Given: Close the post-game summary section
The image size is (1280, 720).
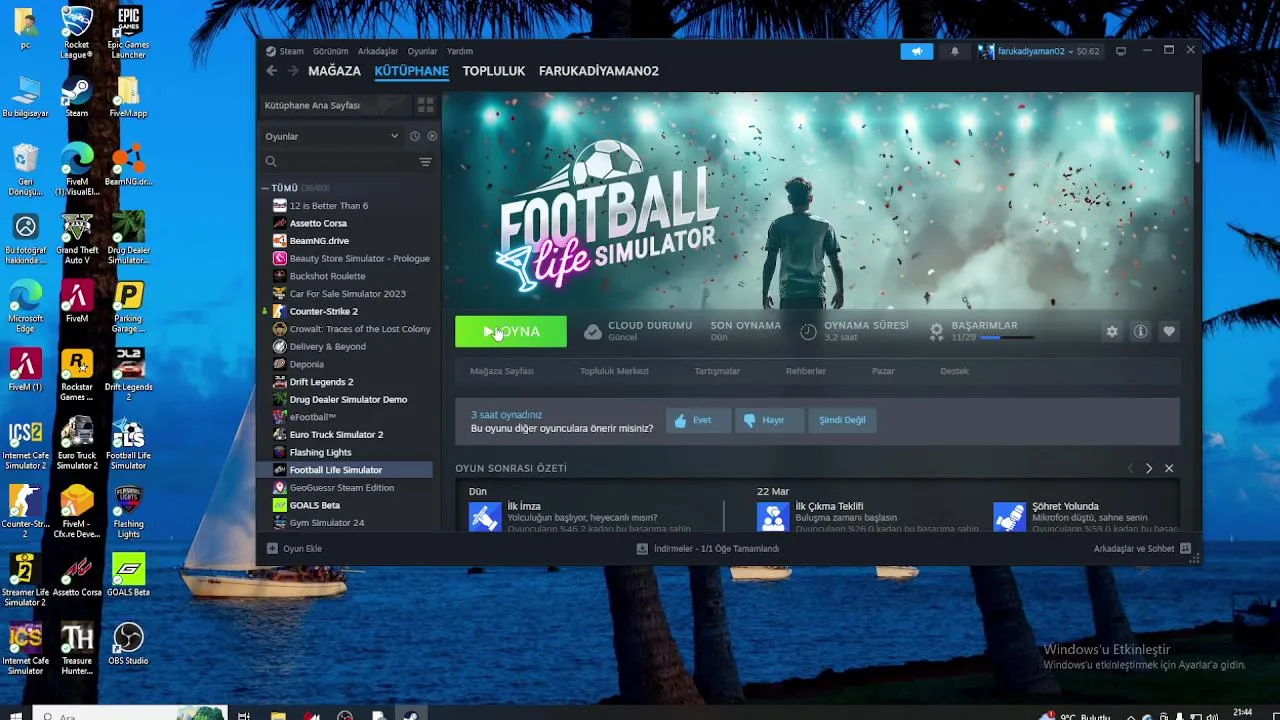Looking at the screenshot, I should click(x=1168, y=468).
